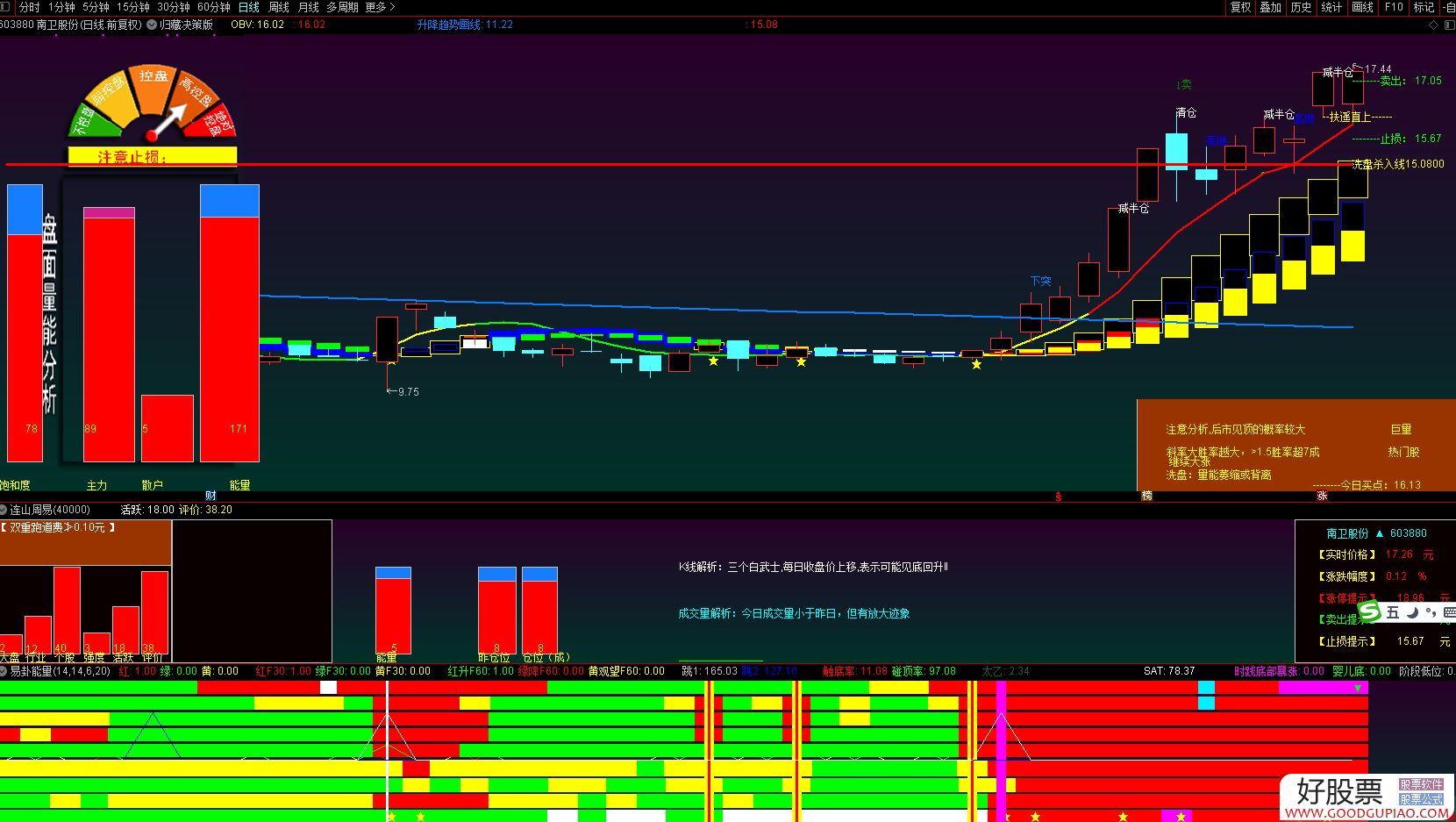Click the green triangle marker in energy panel
1456x822 pixels.
coord(1358,689)
